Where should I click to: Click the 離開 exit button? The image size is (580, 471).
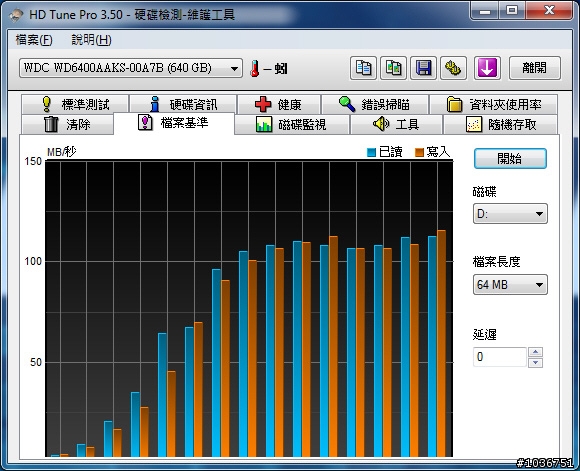[535, 68]
